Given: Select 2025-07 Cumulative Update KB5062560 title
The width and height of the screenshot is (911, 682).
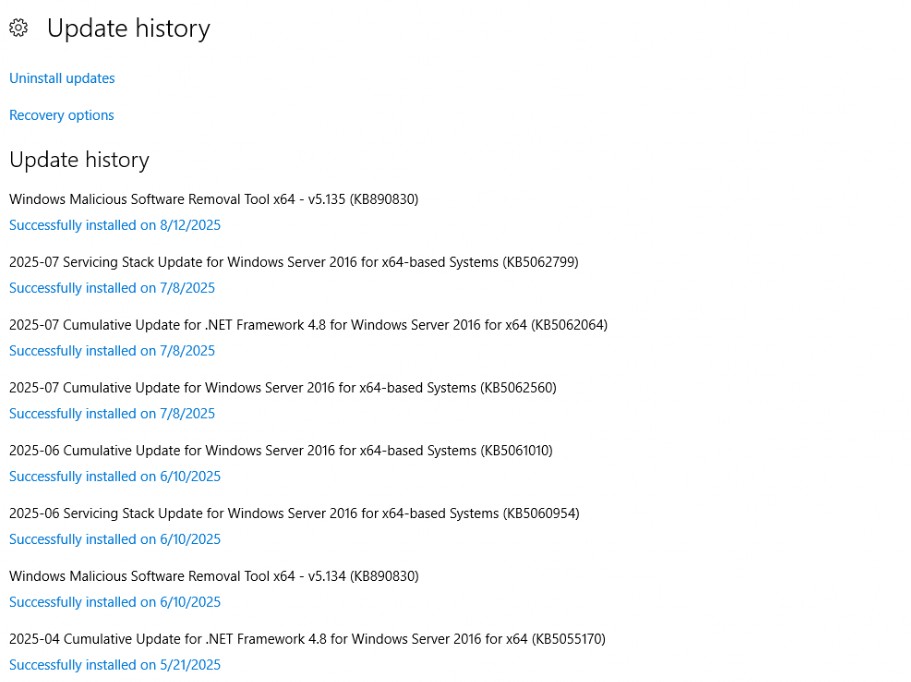Looking at the screenshot, I should (283, 387).
